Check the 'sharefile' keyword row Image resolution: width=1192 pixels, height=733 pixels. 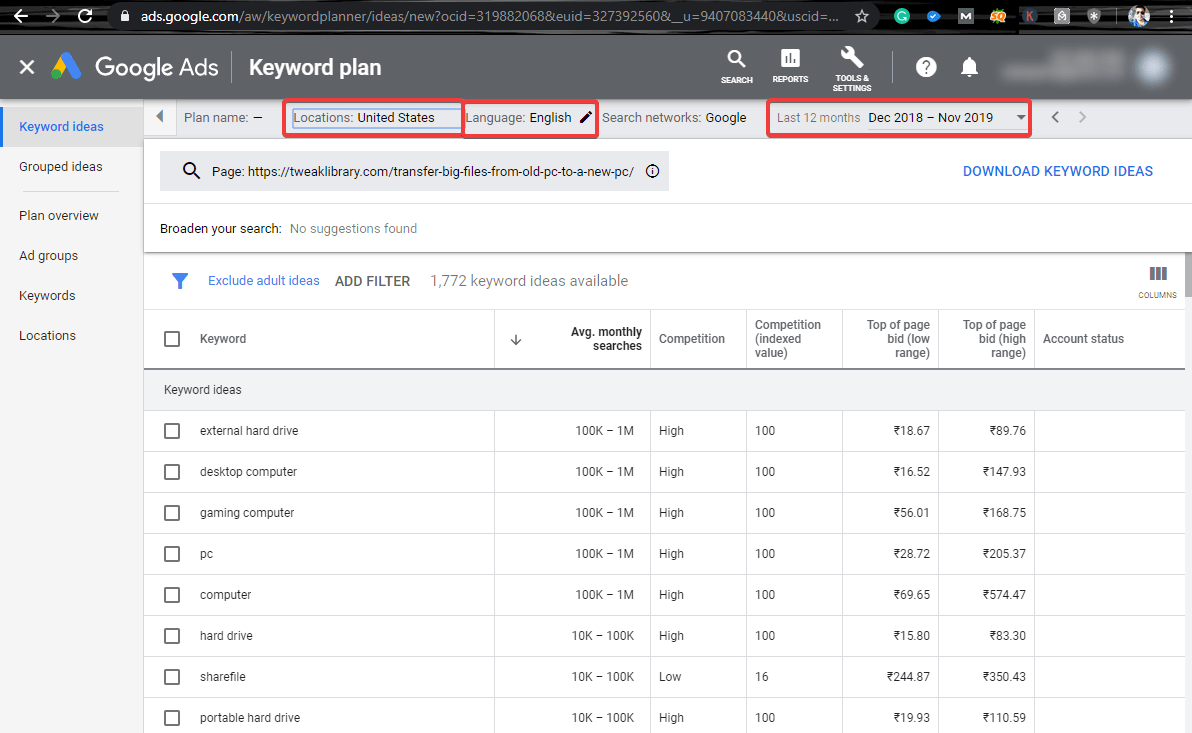[171, 676]
